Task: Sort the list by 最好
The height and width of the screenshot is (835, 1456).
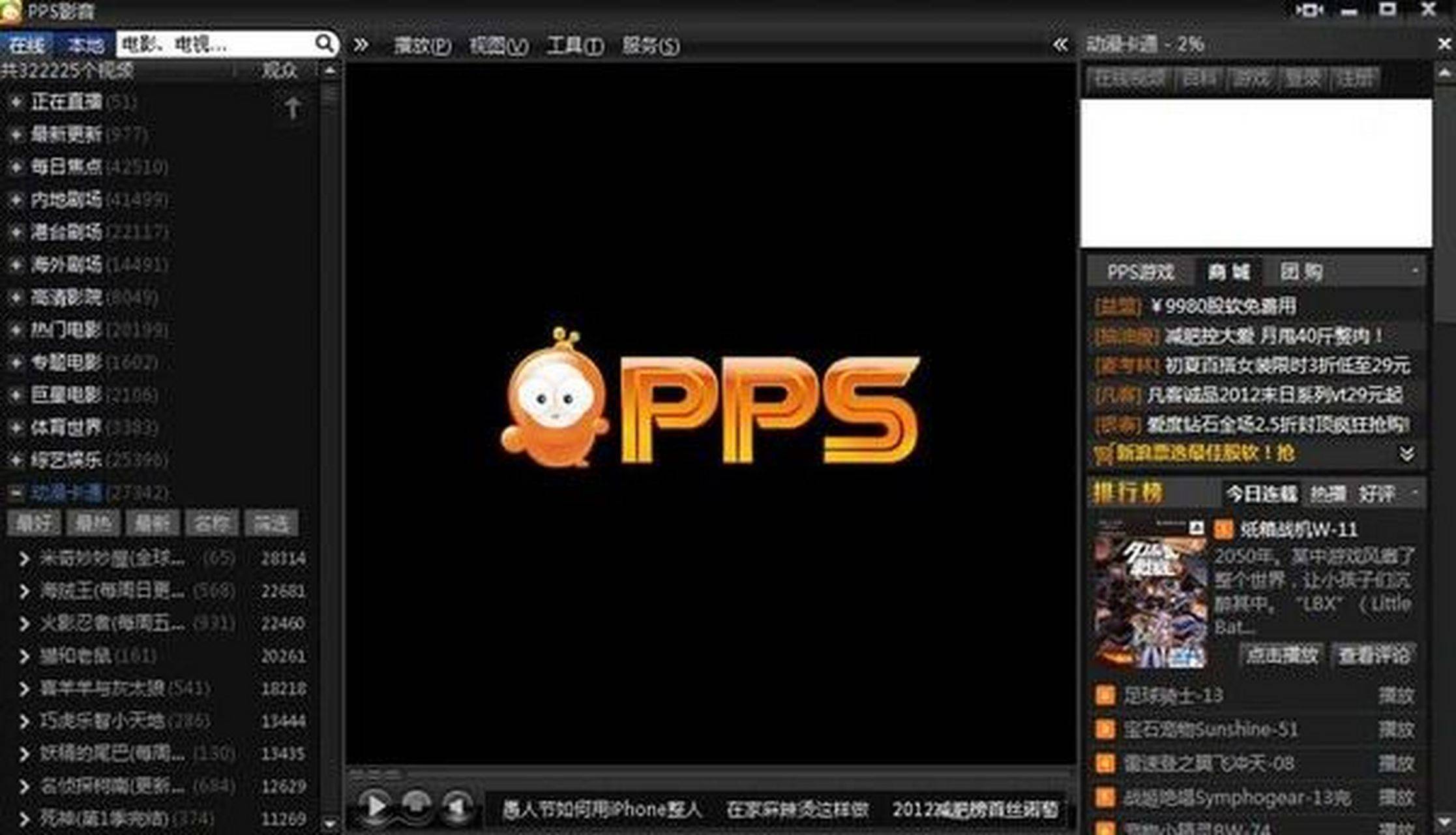Action: [x=34, y=523]
